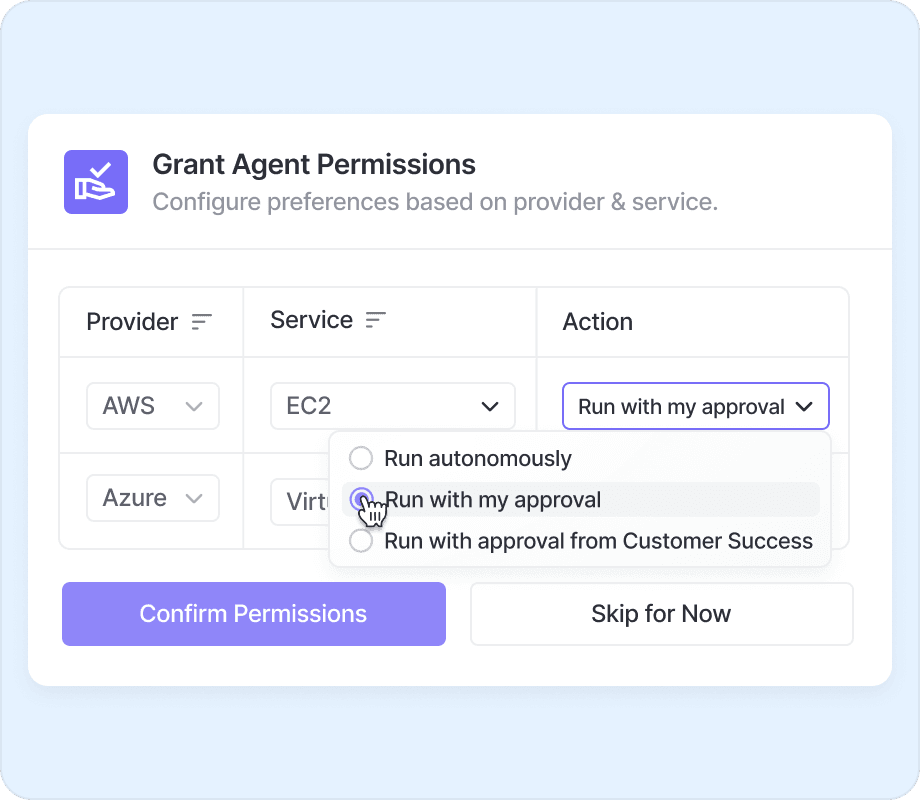Choose approval from Customer Success radio button
This screenshot has width=920, height=800.
tap(360, 541)
